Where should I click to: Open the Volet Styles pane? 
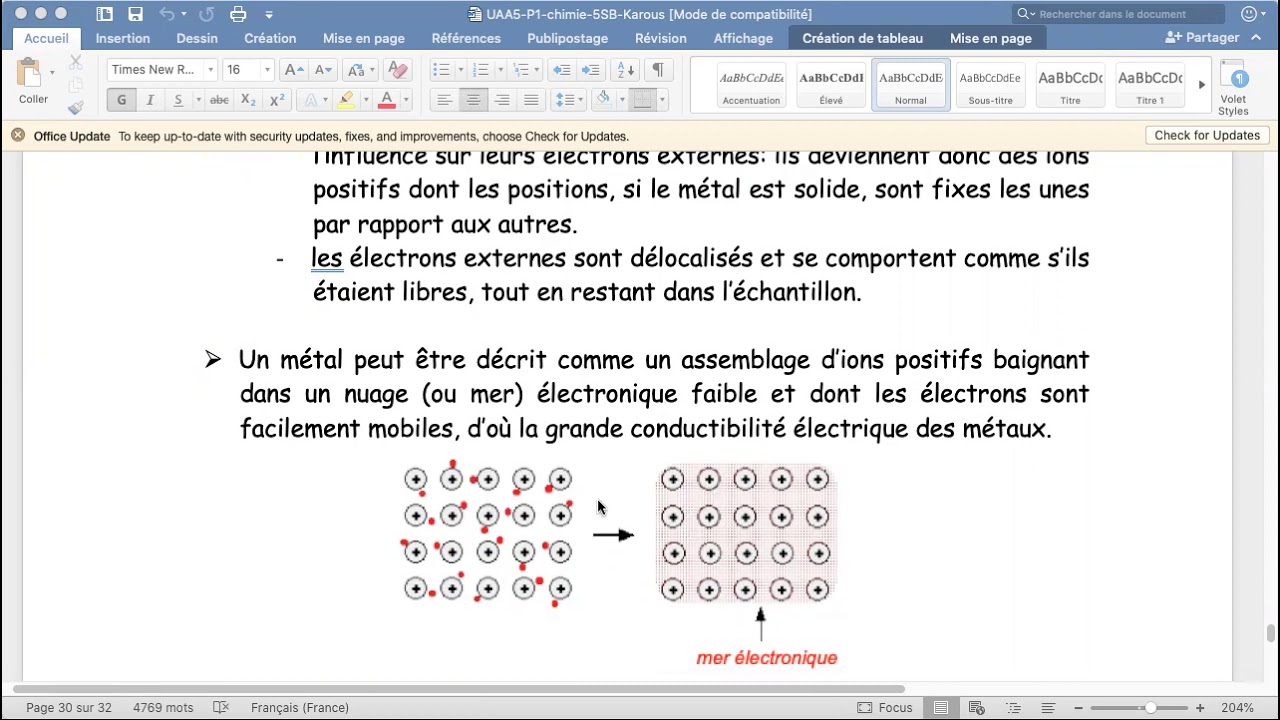coord(1233,89)
